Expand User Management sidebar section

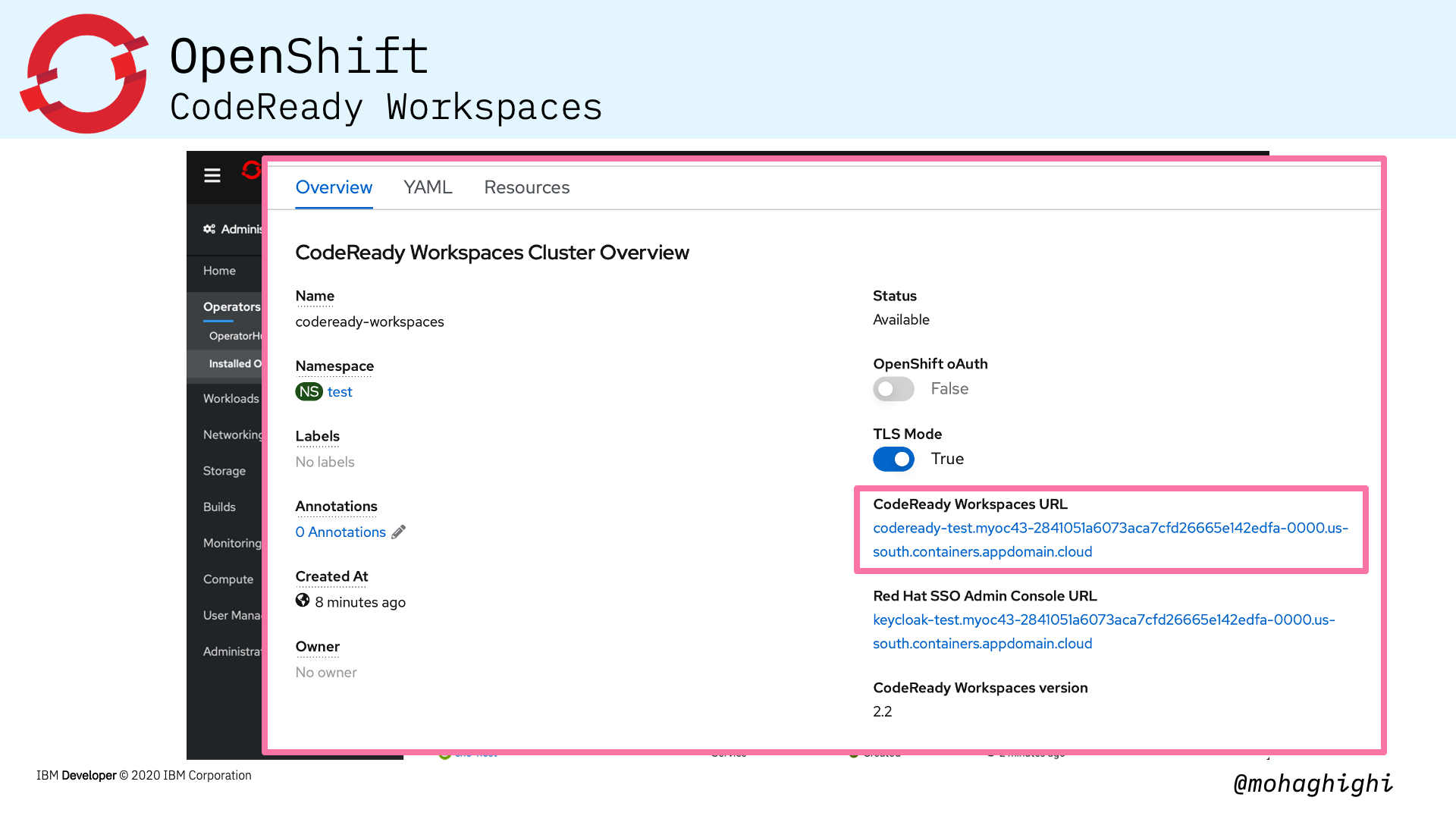coord(232,615)
